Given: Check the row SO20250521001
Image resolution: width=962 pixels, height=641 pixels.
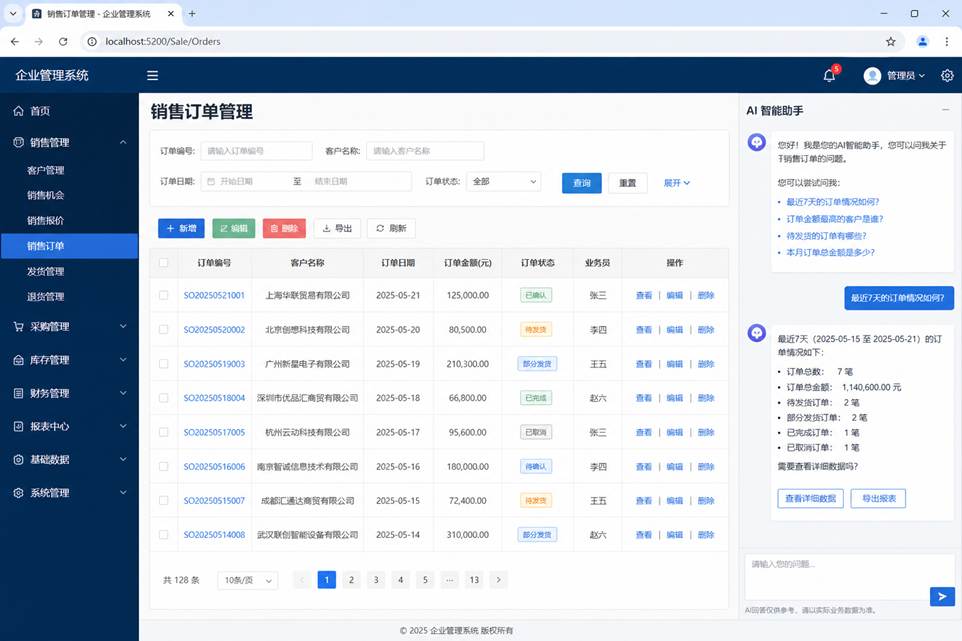Looking at the screenshot, I should click(163, 295).
